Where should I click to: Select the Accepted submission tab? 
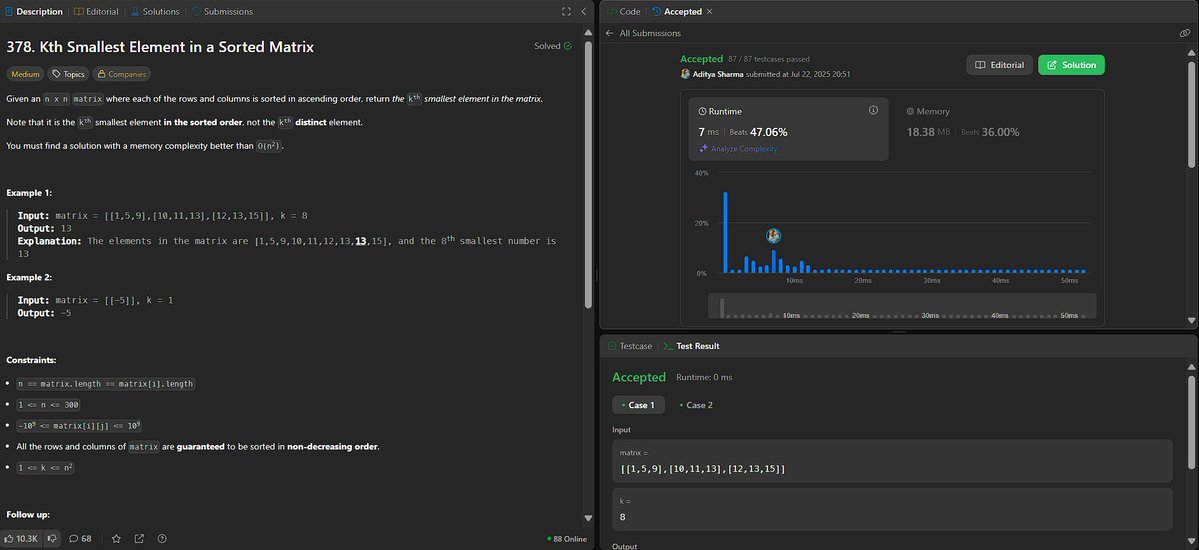pyautogui.click(x=677, y=11)
